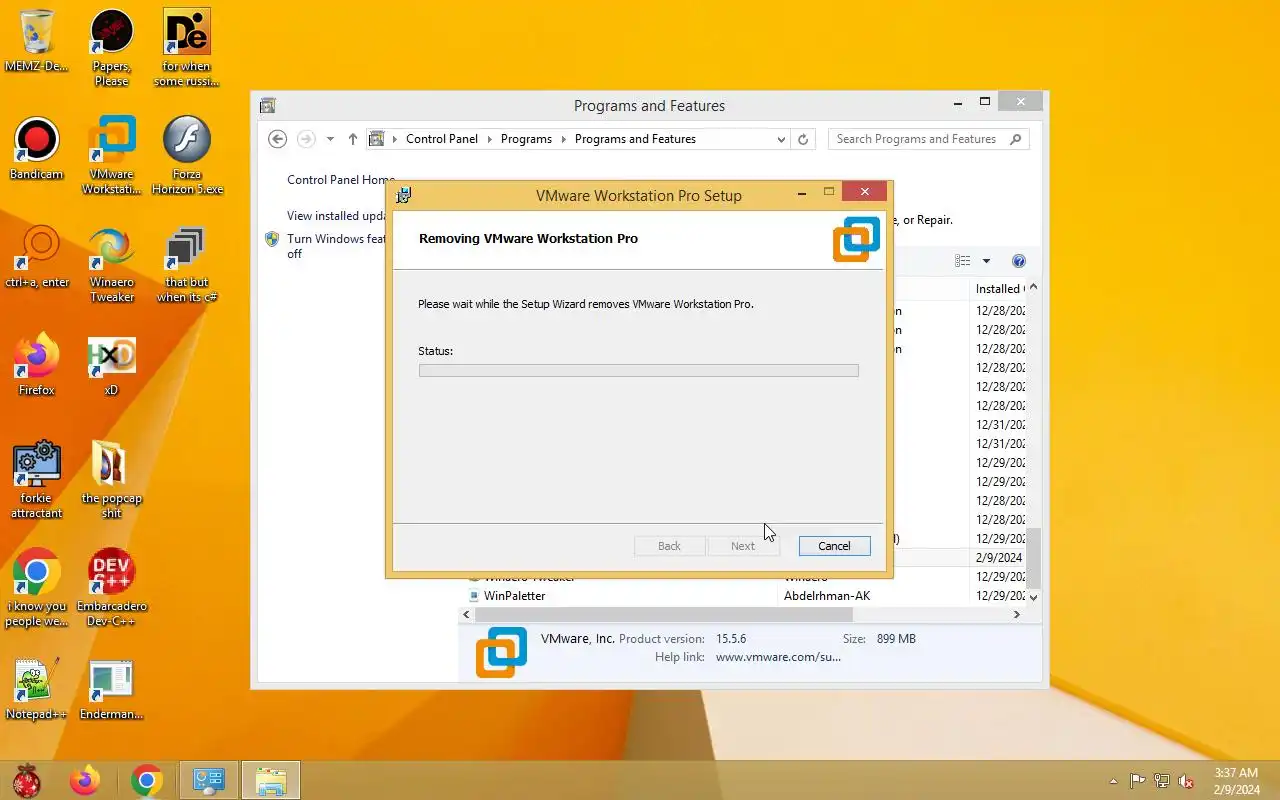Open File Explorer from the taskbar
This screenshot has height=800, width=1280.
271,780
